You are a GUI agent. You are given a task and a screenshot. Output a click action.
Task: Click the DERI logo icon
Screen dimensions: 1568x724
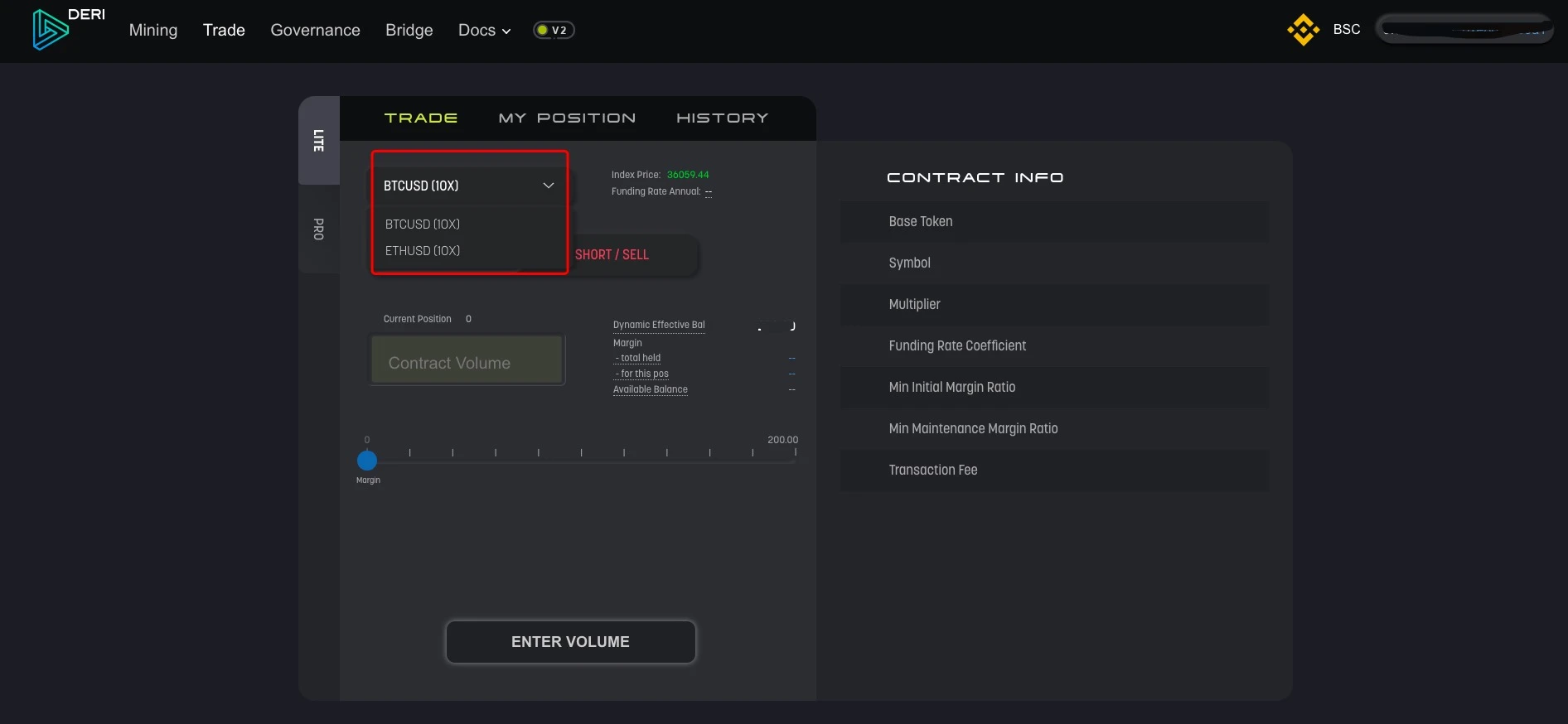coord(51,30)
